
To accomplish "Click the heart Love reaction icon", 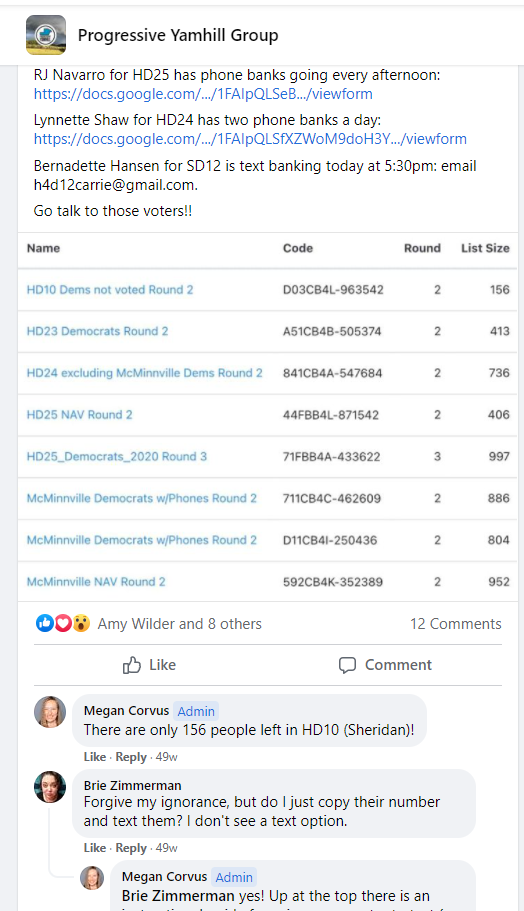I will [x=63, y=624].
